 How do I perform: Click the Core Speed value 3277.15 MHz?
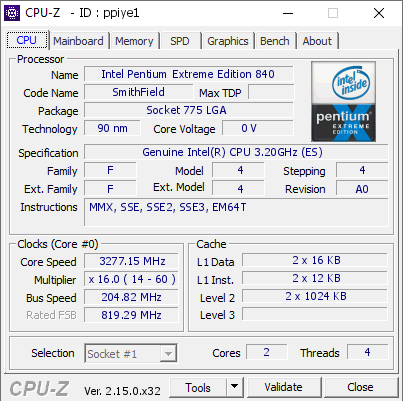pyautogui.click(x=131, y=261)
